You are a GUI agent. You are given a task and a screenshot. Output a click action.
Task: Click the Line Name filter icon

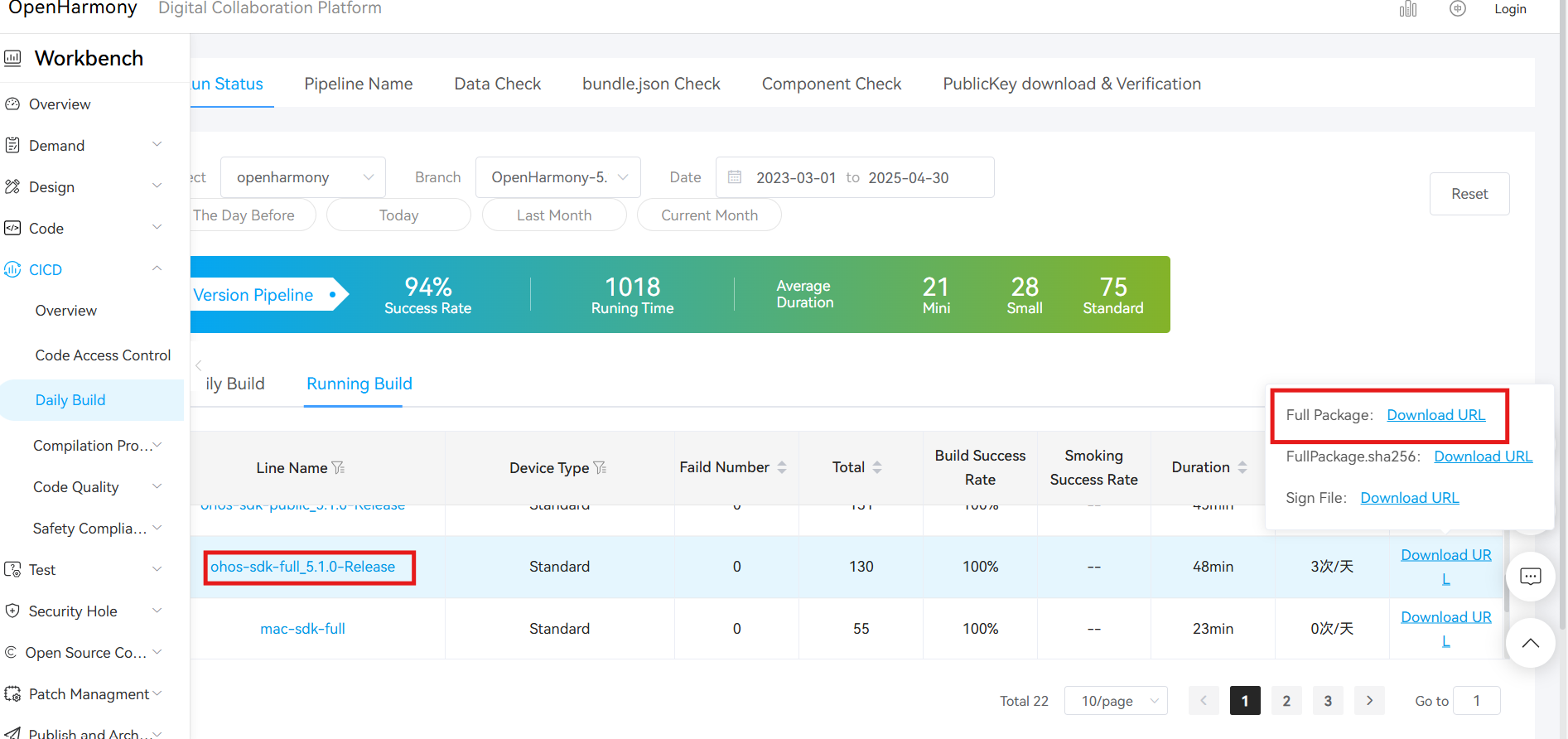(338, 468)
